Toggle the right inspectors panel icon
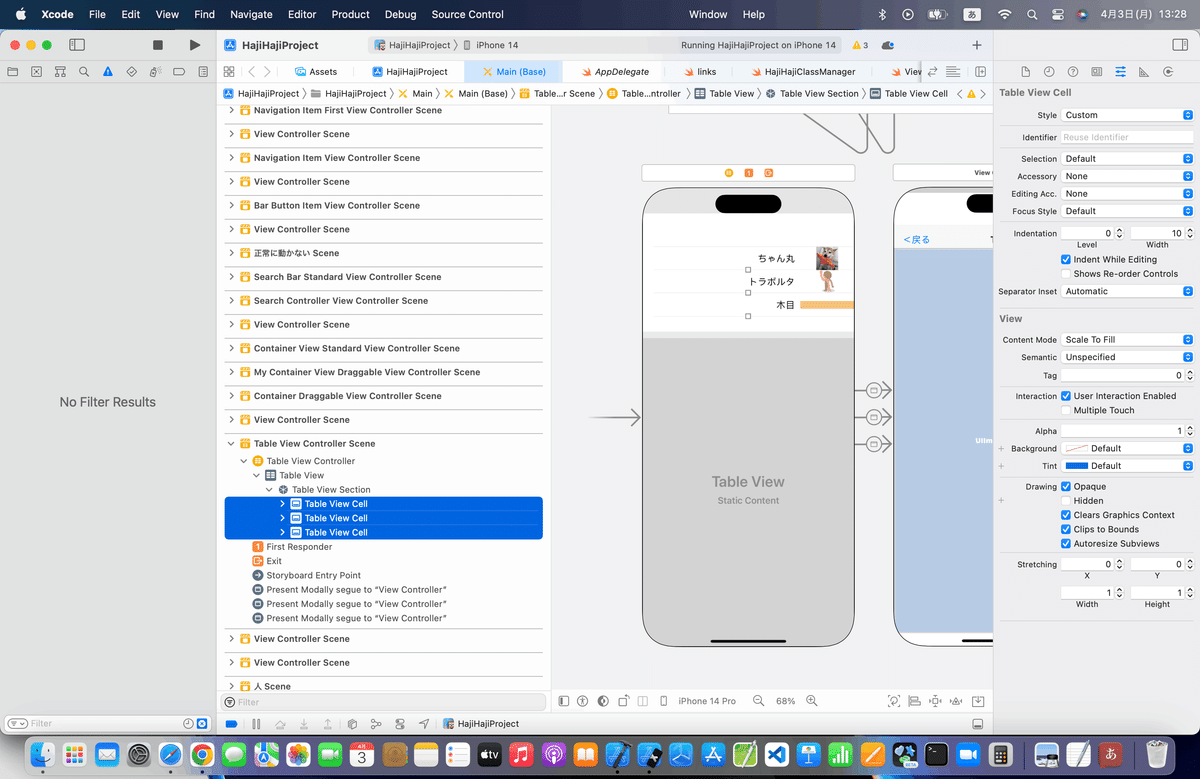This screenshot has width=1200, height=779. click(1178, 45)
